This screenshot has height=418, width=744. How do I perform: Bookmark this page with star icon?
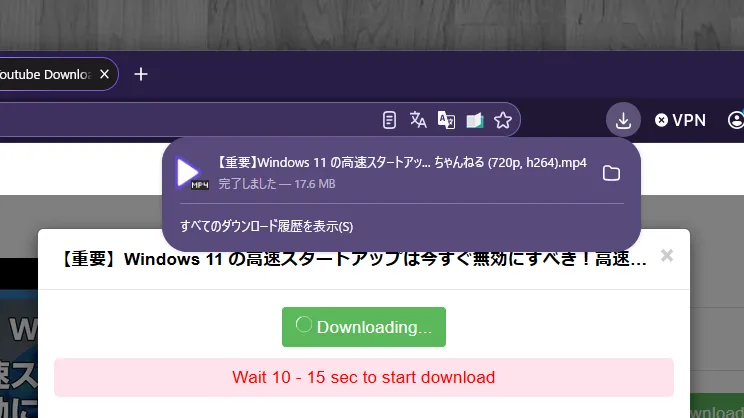click(503, 120)
